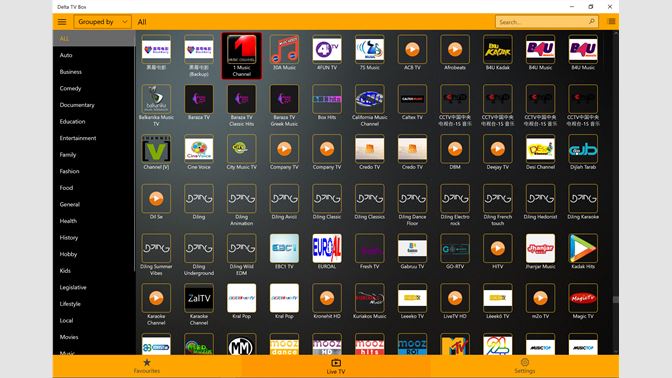The image size is (672, 378).
Task: Play the Kronehit HD channel
Action: click(327, 301)
